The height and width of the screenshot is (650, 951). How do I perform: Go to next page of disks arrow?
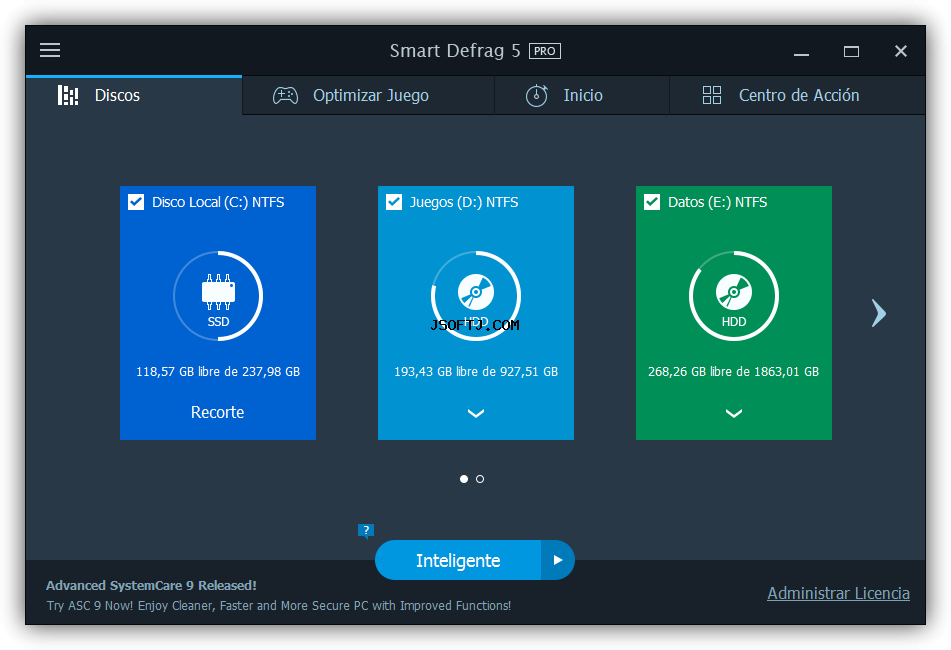click(x=879, y=313)
